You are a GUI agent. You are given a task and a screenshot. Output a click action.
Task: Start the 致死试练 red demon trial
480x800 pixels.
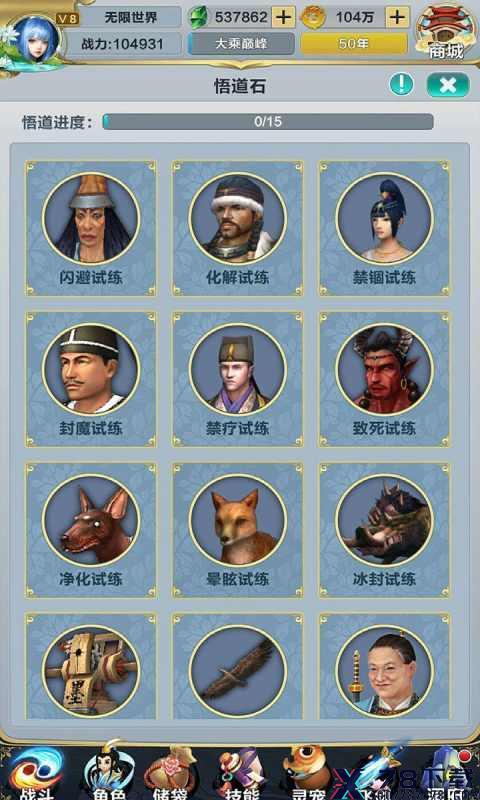click(x=385, y=379)
